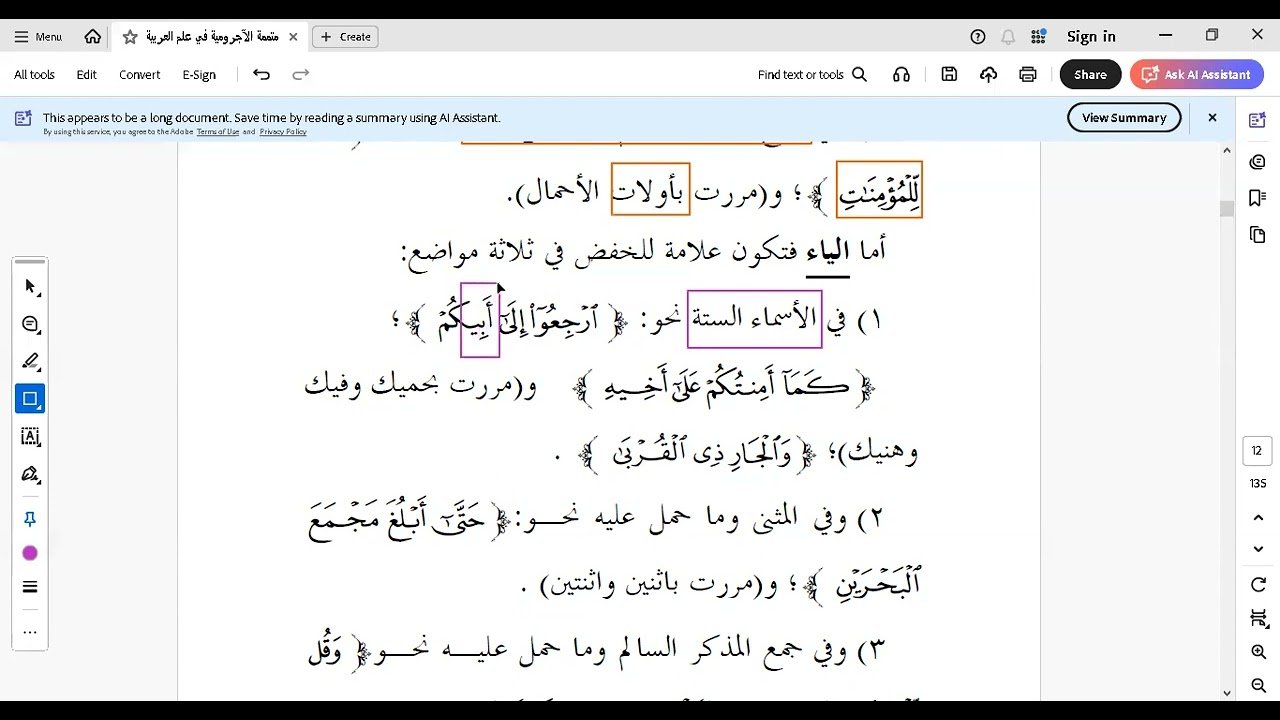
Task: Open the notifications bell icon
Action: point(1008,36)
